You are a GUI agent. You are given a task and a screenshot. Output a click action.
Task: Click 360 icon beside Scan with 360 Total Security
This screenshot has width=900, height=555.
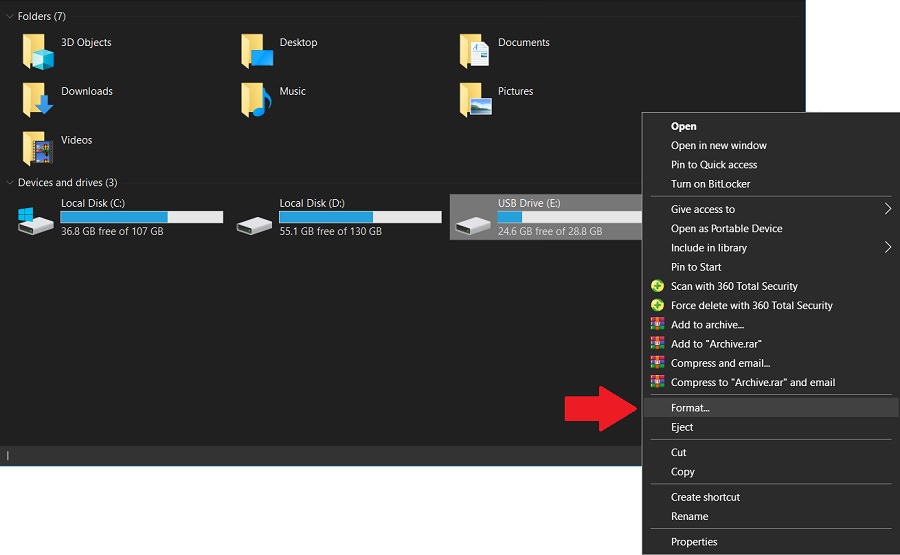(657, 286)
